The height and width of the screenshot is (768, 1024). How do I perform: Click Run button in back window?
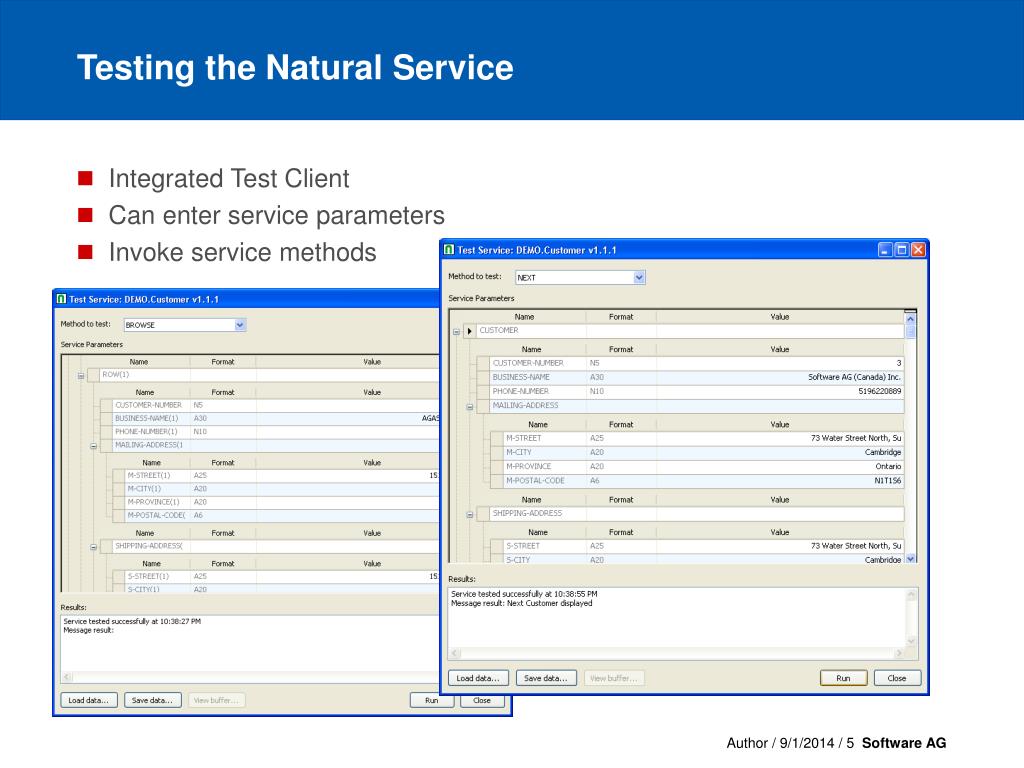coord(431,700)
